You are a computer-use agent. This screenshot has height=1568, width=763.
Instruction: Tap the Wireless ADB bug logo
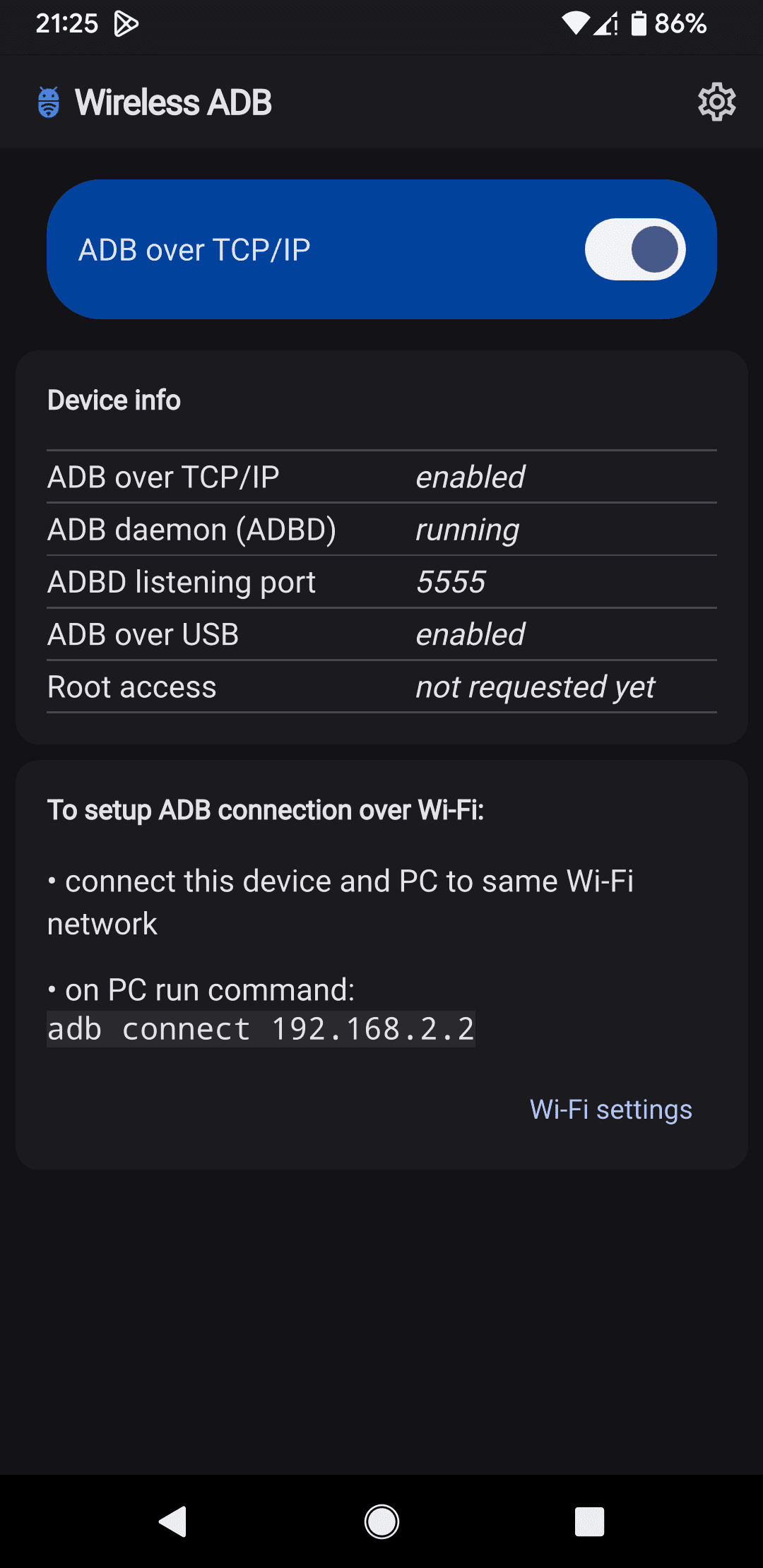49,102
